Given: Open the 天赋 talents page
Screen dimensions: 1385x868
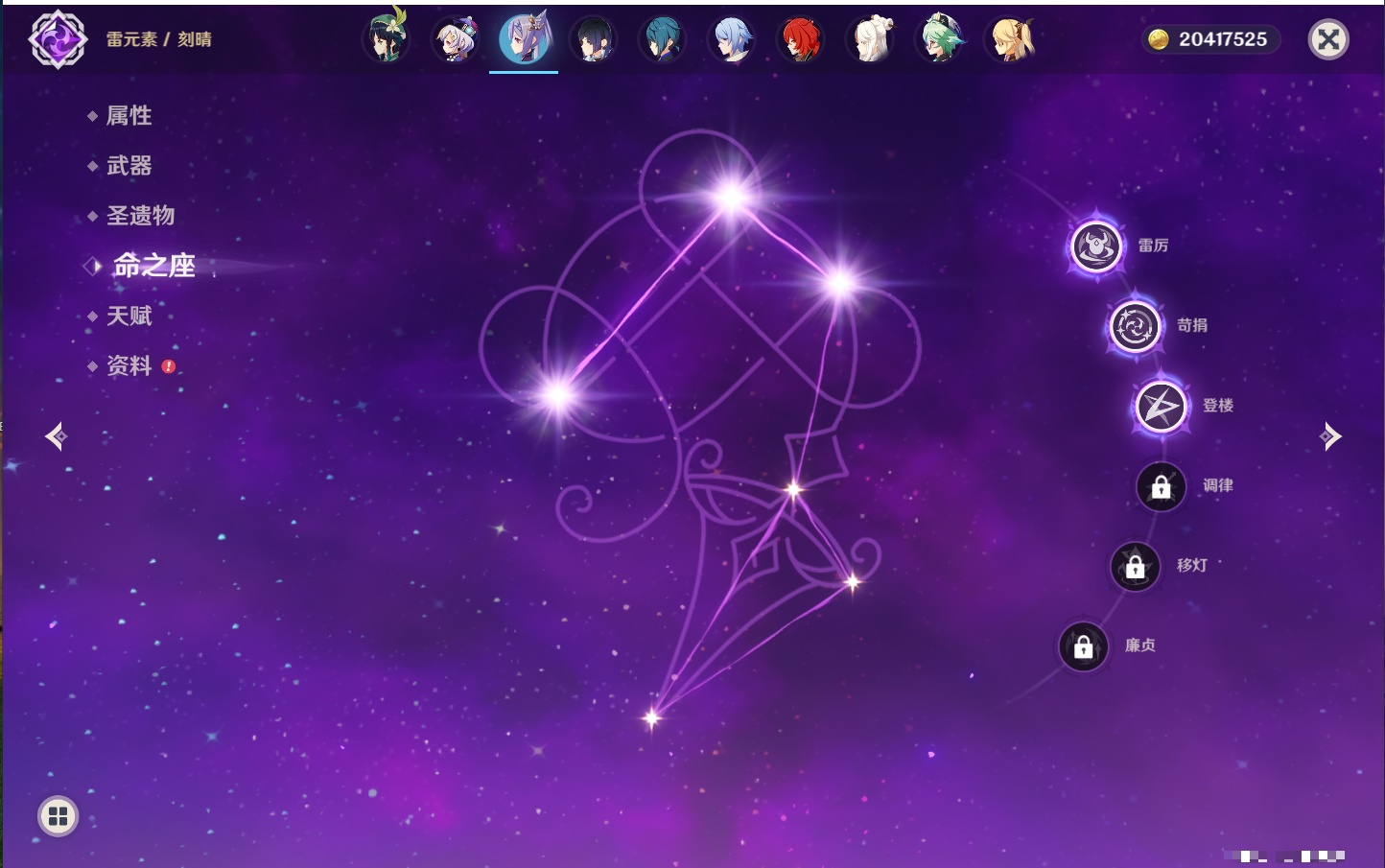Looking at the screenshot, I should (x=129, y=316).
